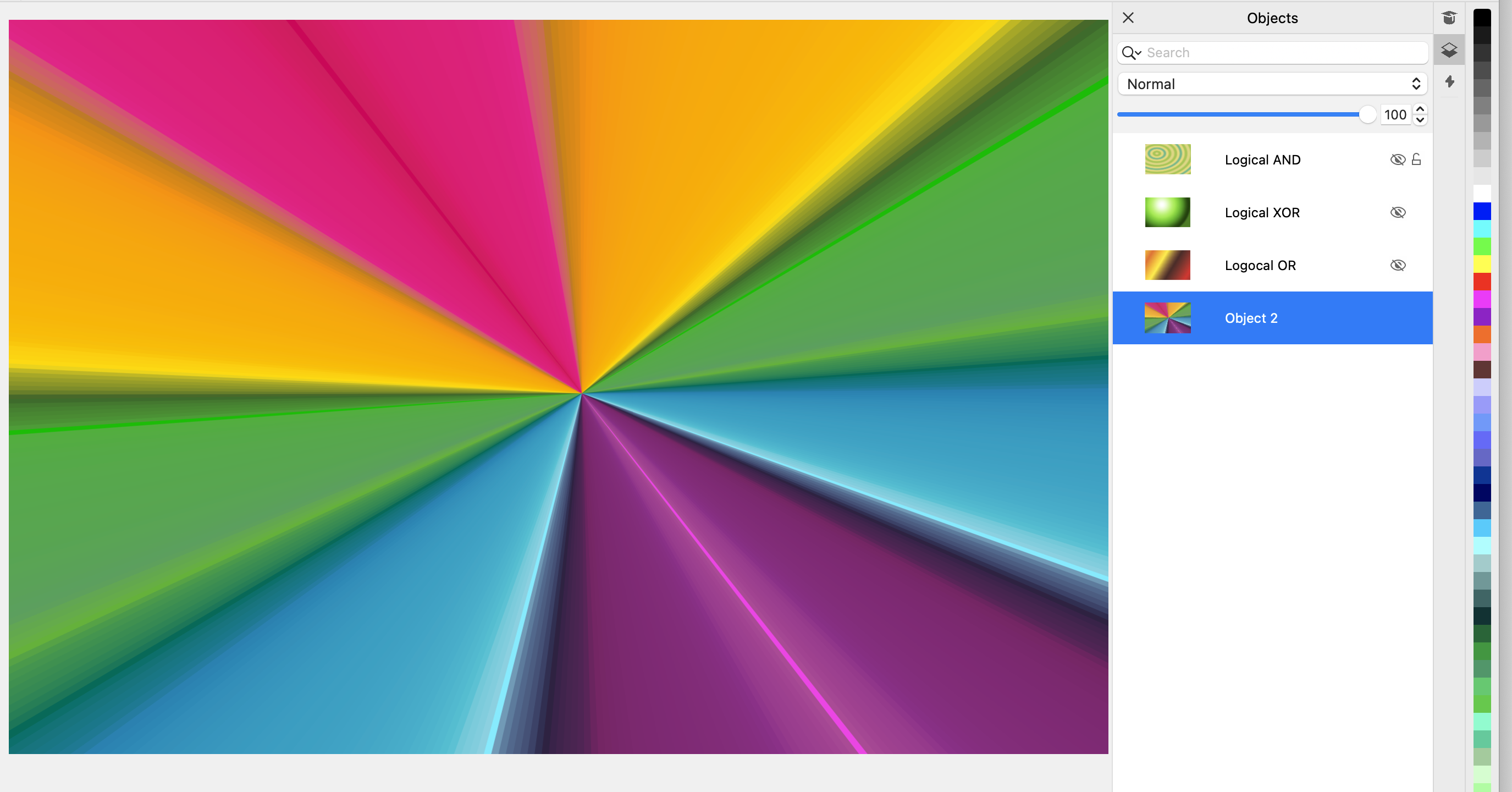Increase opacity with the up stepper arrow
1512x792 pixels.
pyautogui.click(x=1420, y=109)
